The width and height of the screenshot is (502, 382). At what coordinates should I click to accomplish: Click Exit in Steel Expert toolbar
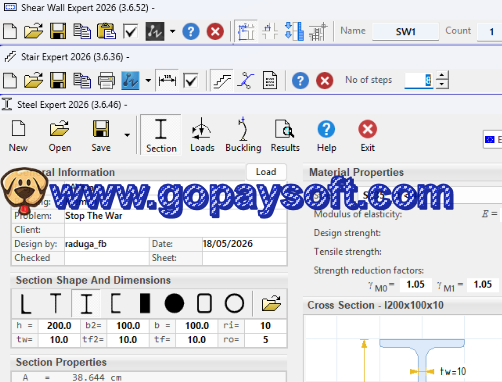click(x=368, y=135)
